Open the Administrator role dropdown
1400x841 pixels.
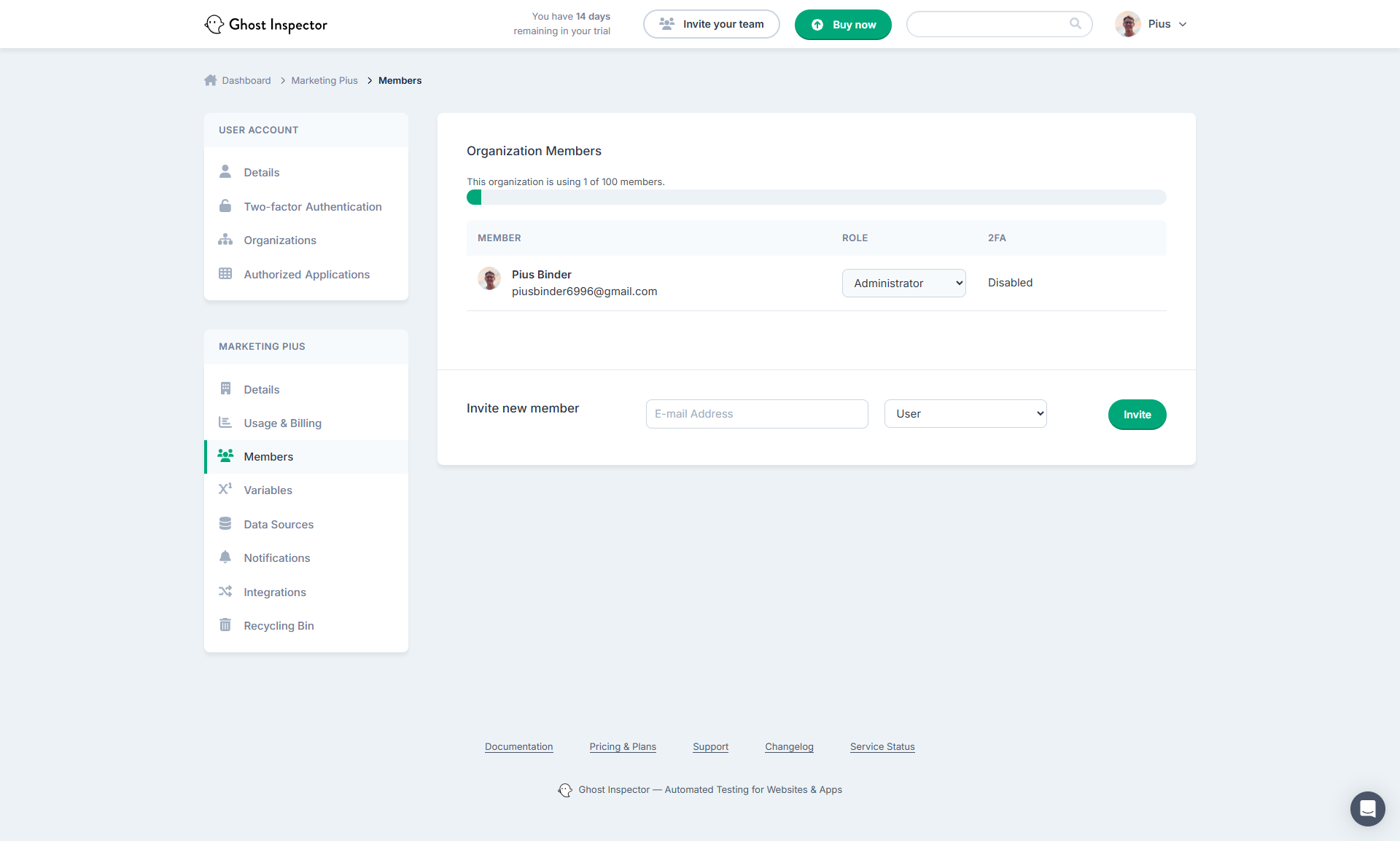tap(903, 283)
